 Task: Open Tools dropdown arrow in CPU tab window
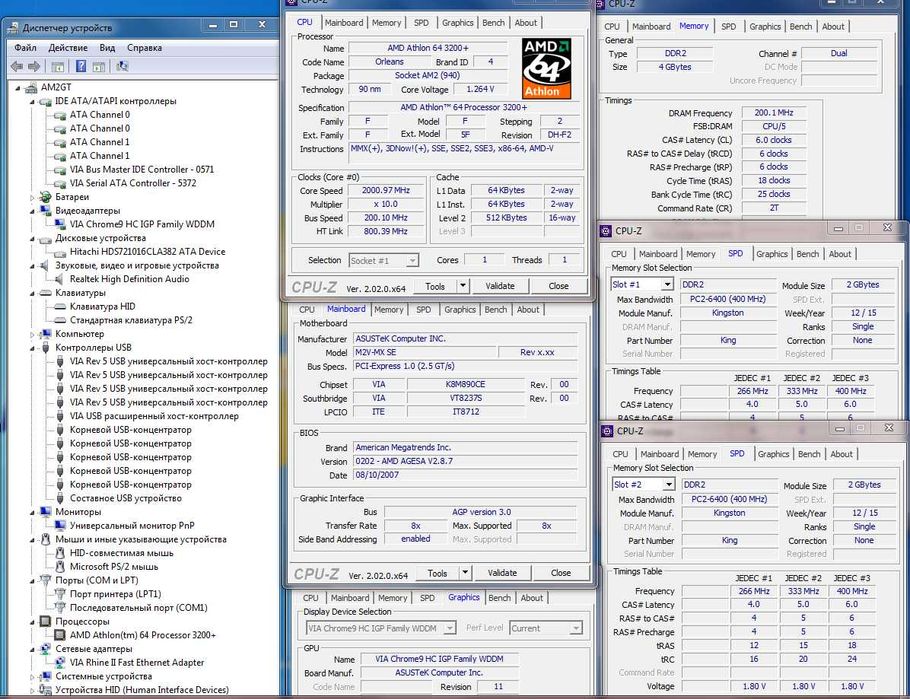(x=463, y=286)
